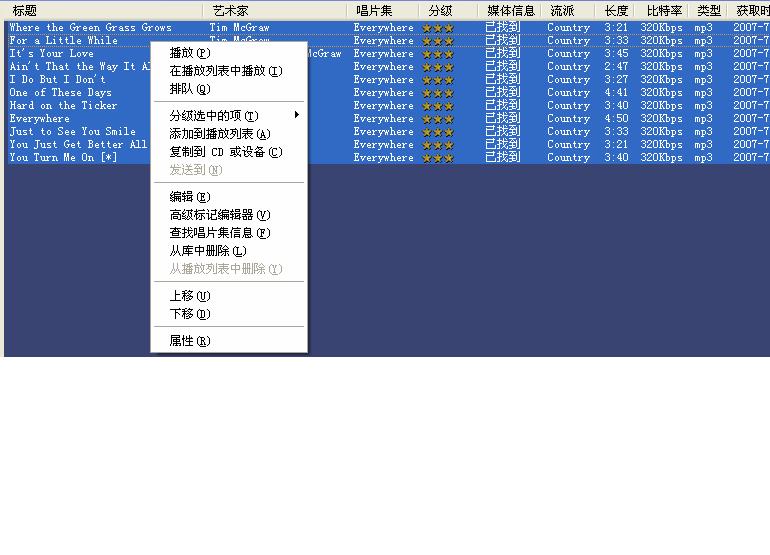Click length 3:45 cell
Viewport: 770px width, 555px height.
pyautogui.click(x=616, y=54)
